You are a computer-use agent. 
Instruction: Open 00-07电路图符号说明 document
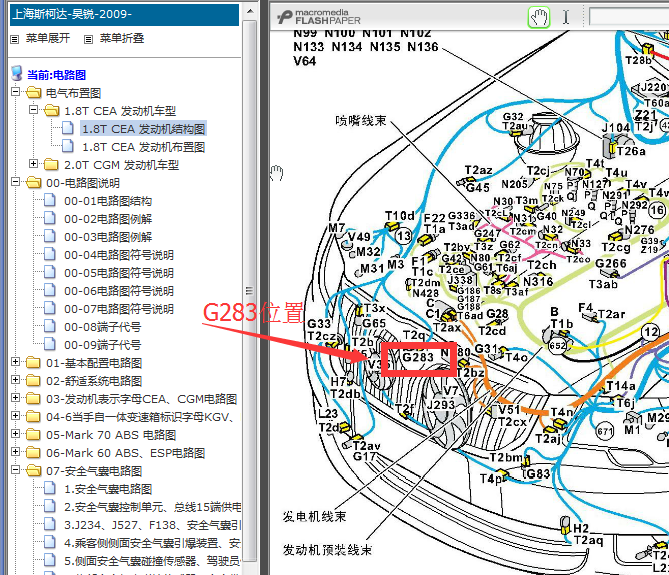point(119,309)
